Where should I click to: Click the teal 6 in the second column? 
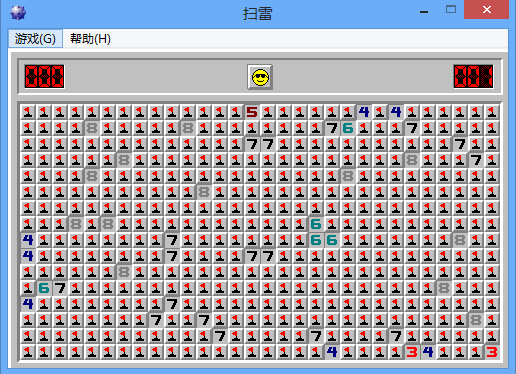44,288
